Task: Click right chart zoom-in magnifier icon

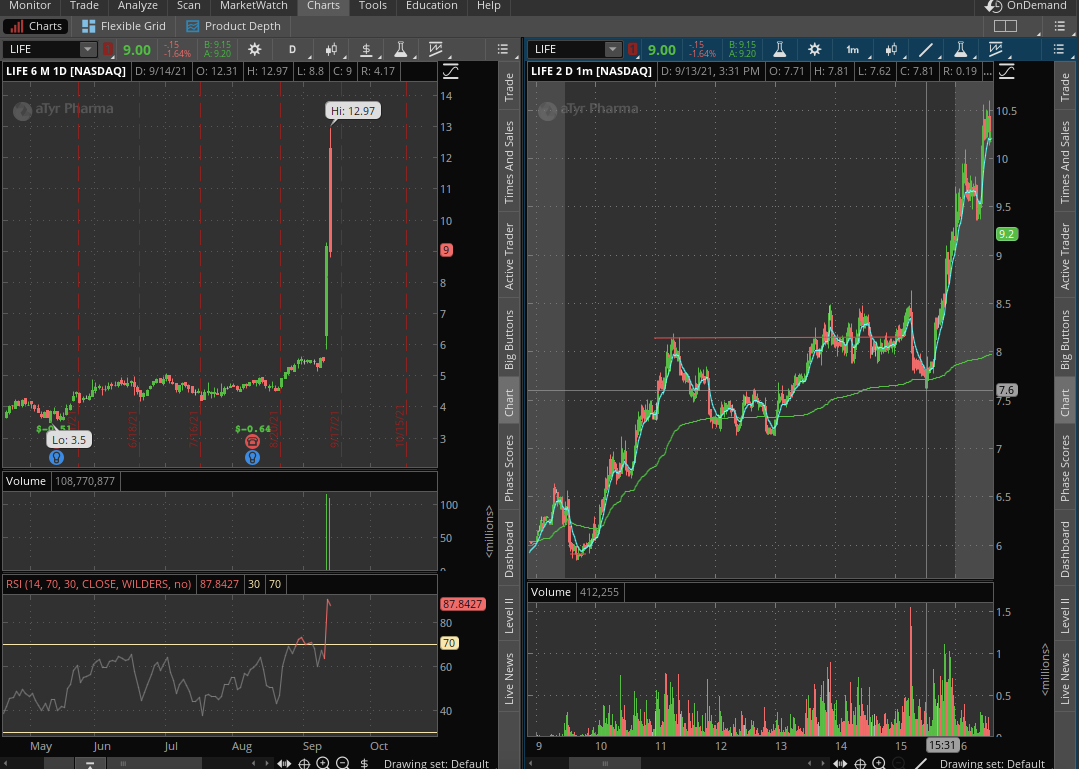Action: (879, 763)
